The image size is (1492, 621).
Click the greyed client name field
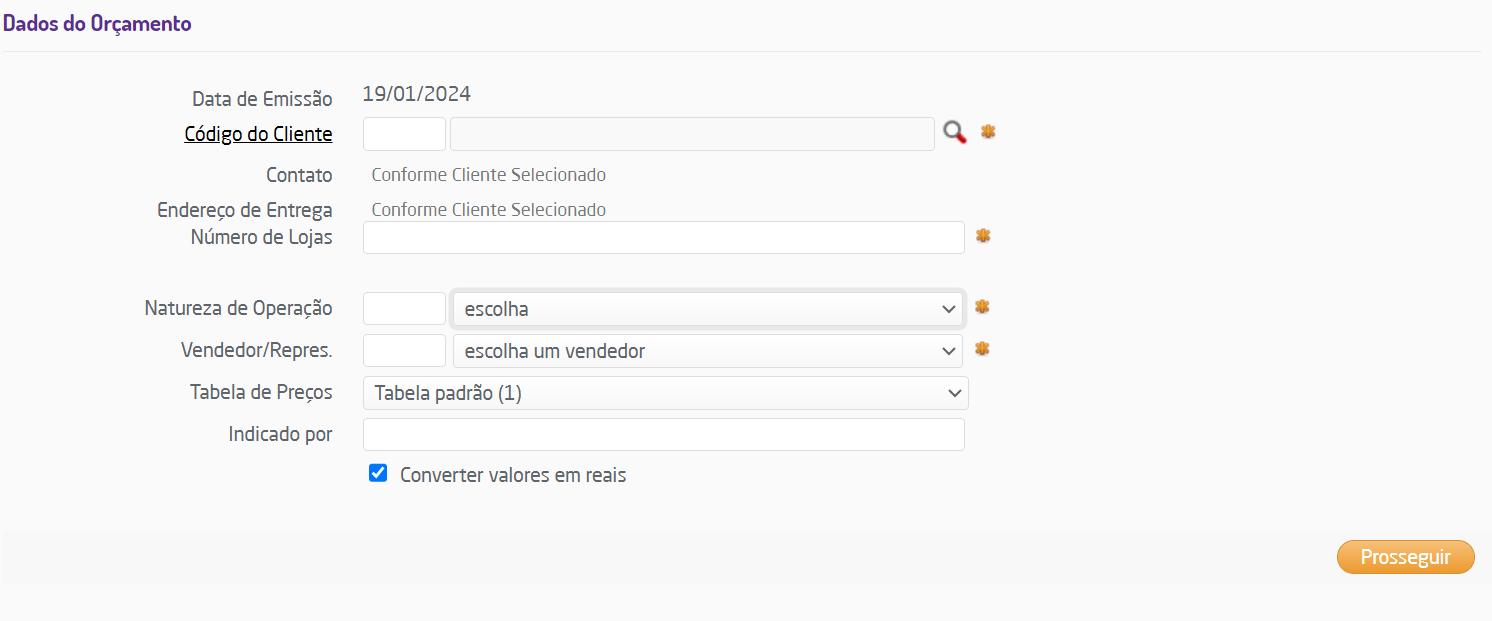[x=692, y=134]
